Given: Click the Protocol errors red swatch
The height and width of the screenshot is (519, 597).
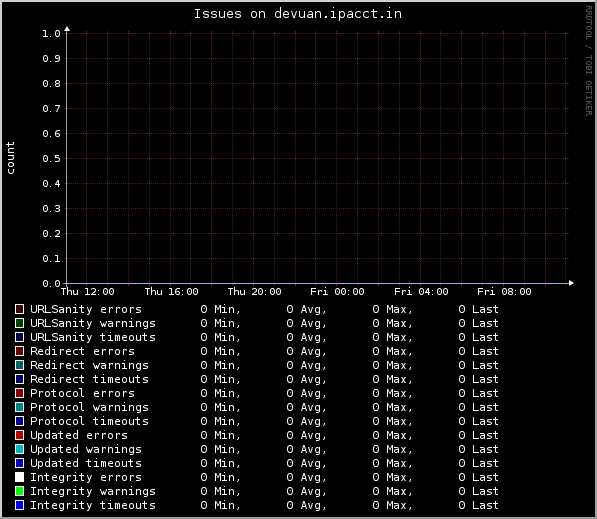Looking at the screenshot, I should (19, 393).
